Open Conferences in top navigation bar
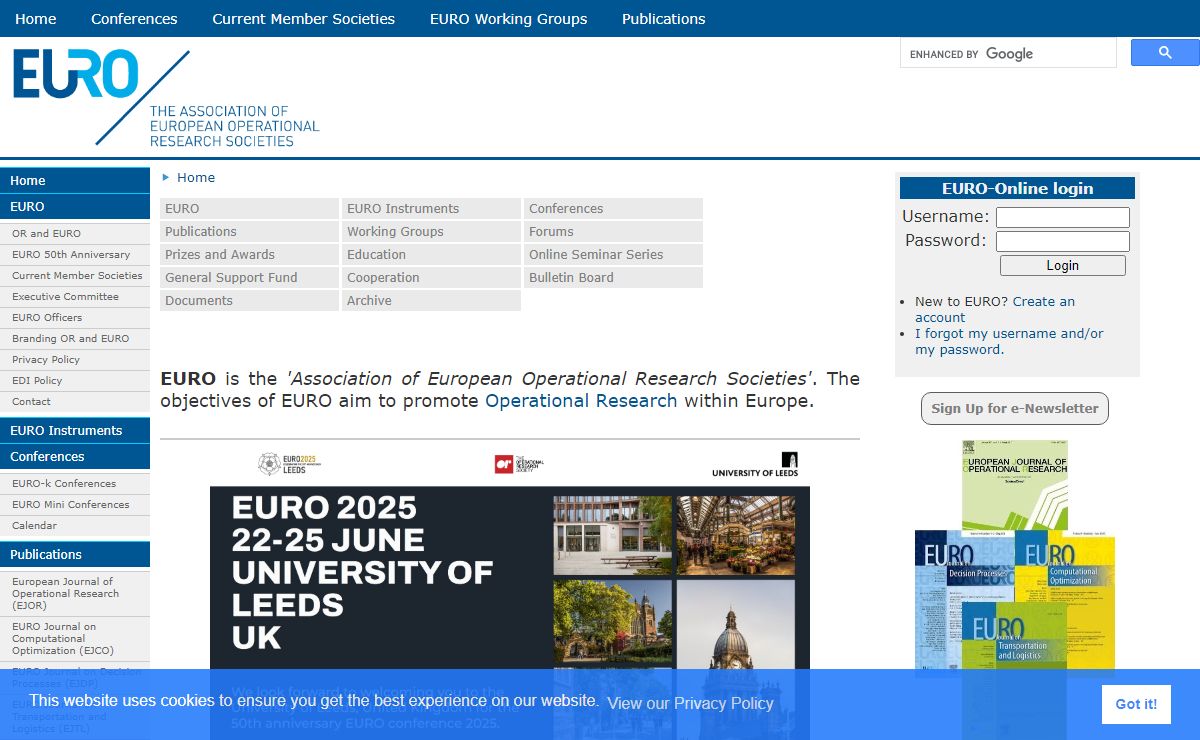This screenshot has width=1200, height=740. [134, 19]
